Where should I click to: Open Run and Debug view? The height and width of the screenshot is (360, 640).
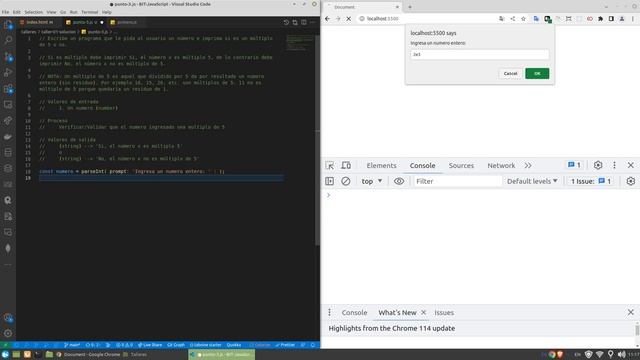pyautogui.click(x=8, y=72)
